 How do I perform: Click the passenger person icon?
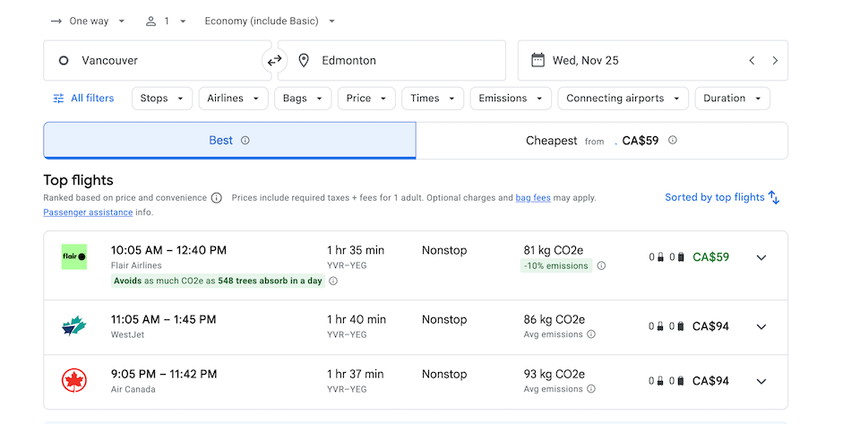pos(151,21)
